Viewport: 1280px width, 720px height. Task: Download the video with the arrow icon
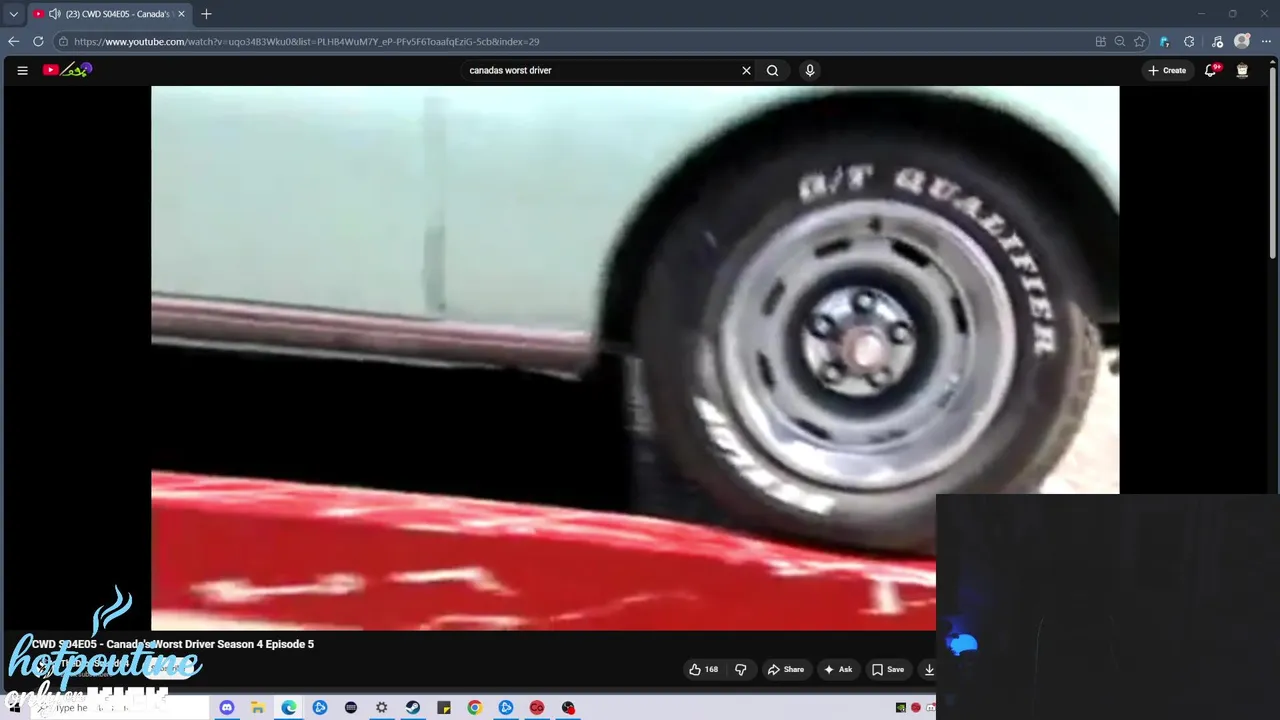pyautogui.click(x=929, y=669)
